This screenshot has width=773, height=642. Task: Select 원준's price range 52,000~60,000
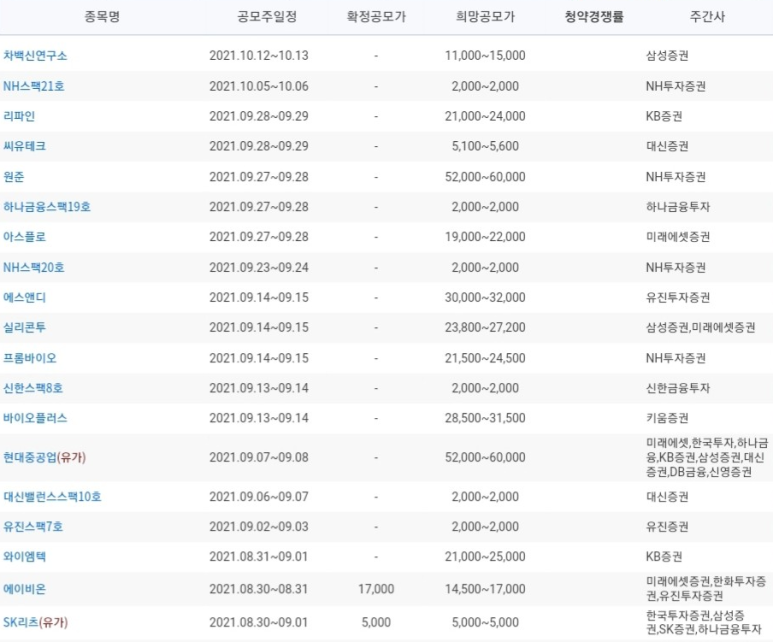[485, 177]
